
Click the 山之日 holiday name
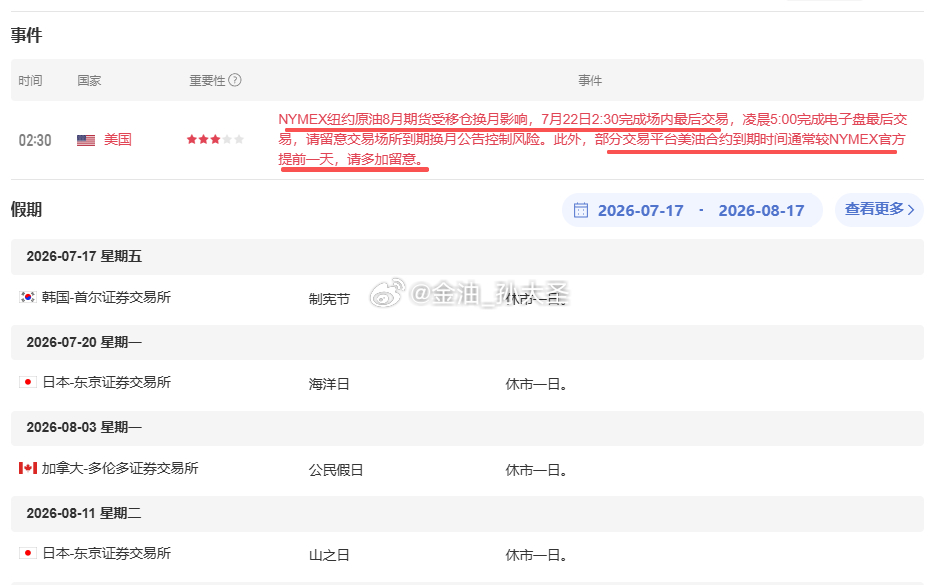pos(329,556)
